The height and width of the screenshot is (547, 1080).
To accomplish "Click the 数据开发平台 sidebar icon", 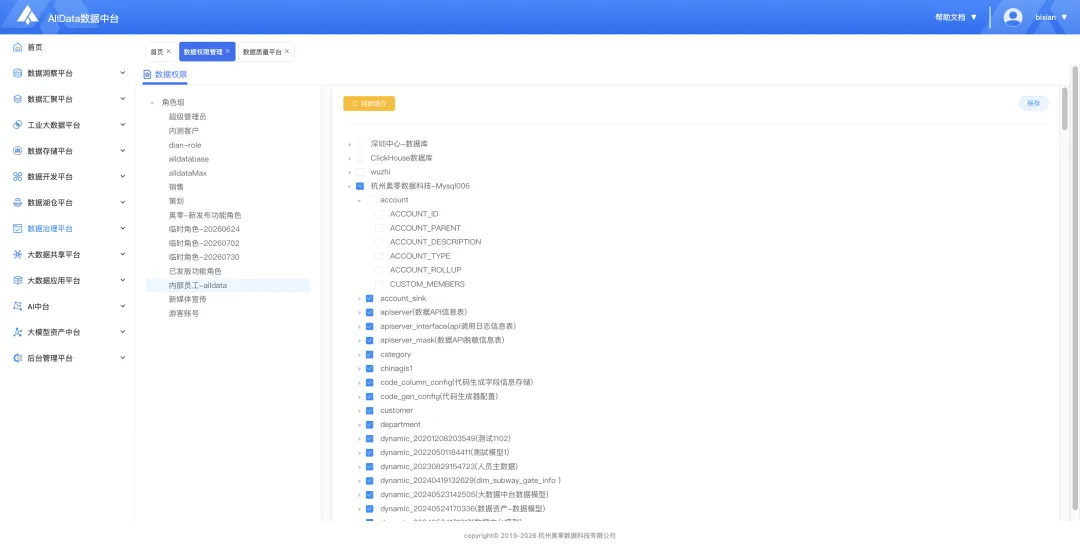I will (x=18, y=176).
